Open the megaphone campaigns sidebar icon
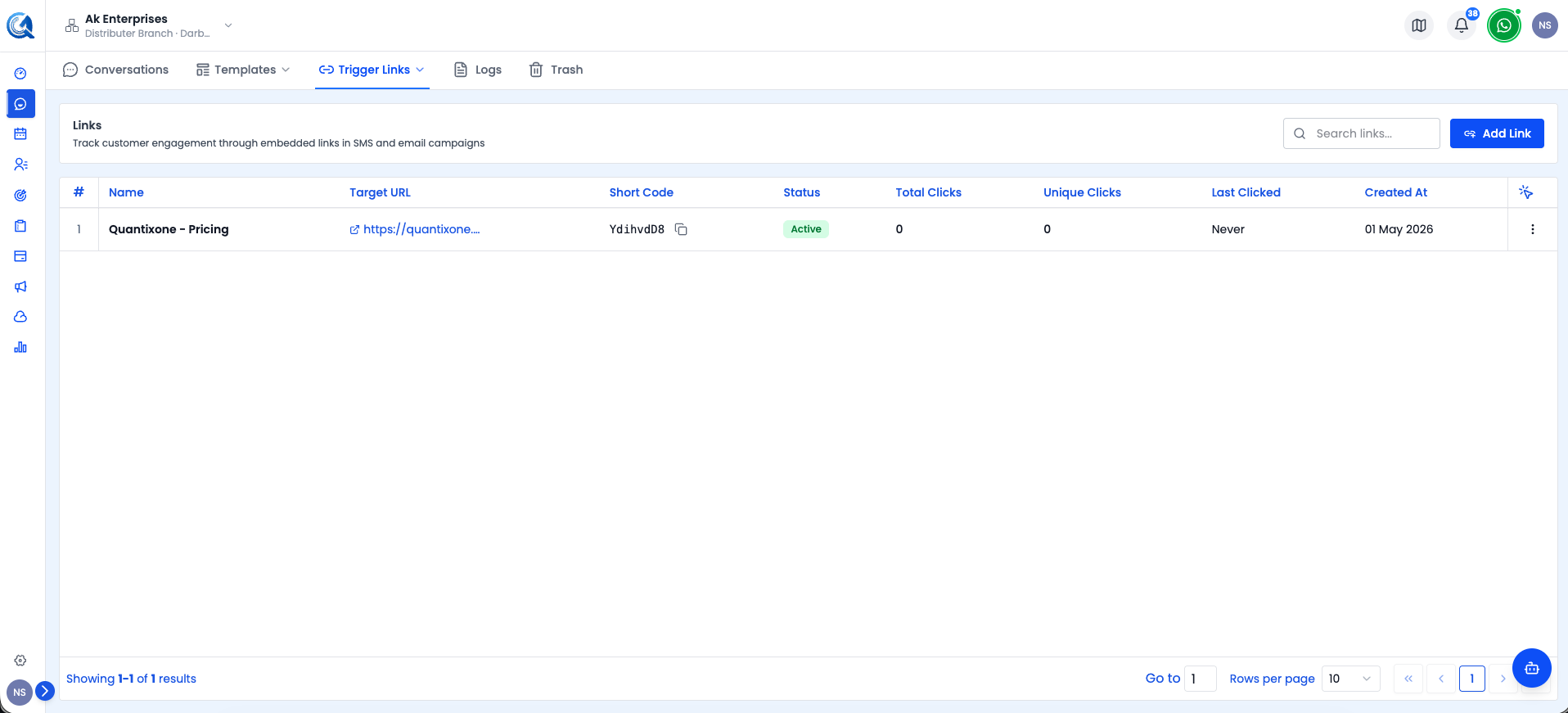The width and height of the screenshot is (1568, 713). pyautogui.click(x=20, y=287)
